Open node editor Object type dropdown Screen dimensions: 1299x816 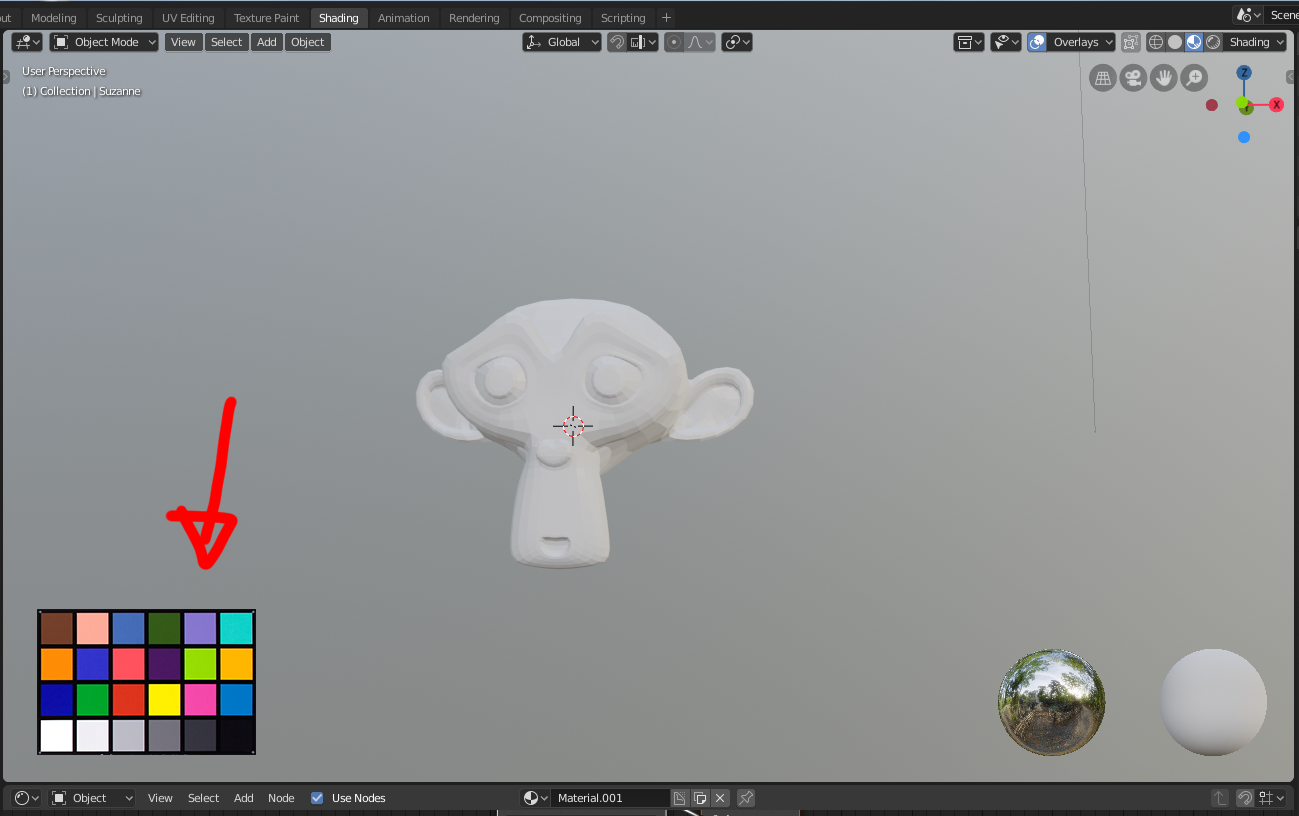(93, 798)
